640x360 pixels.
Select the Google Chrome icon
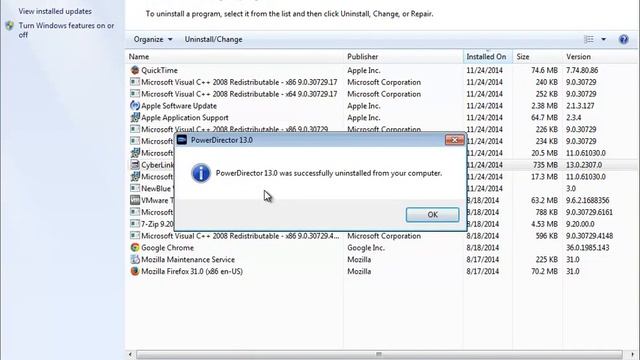(135, 247)
